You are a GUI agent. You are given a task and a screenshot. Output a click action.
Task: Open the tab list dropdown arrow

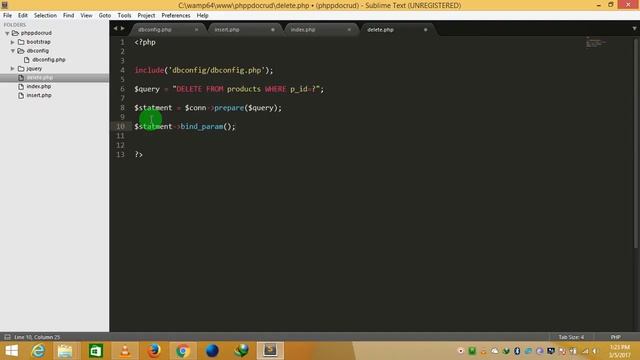[634, 29]
